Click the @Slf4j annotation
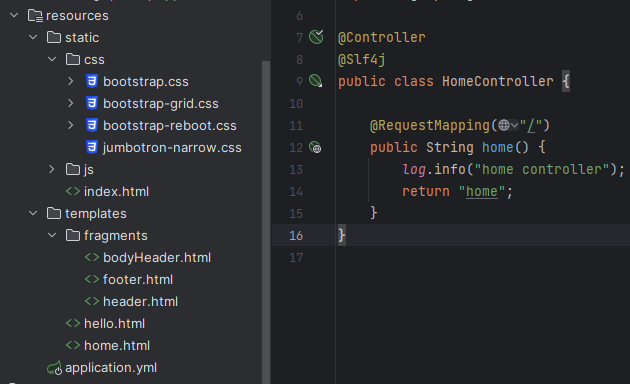Screen dimensions: 630x384 [x=362, y=59]
